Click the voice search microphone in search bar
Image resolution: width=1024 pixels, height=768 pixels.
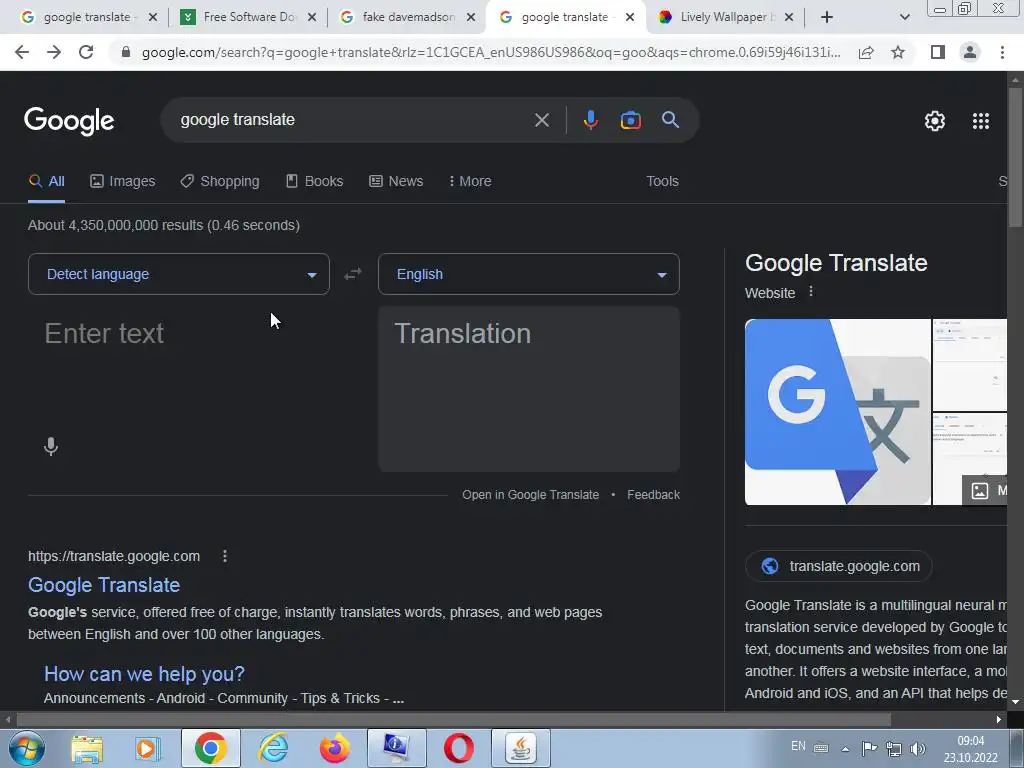[x=590, y=120]
